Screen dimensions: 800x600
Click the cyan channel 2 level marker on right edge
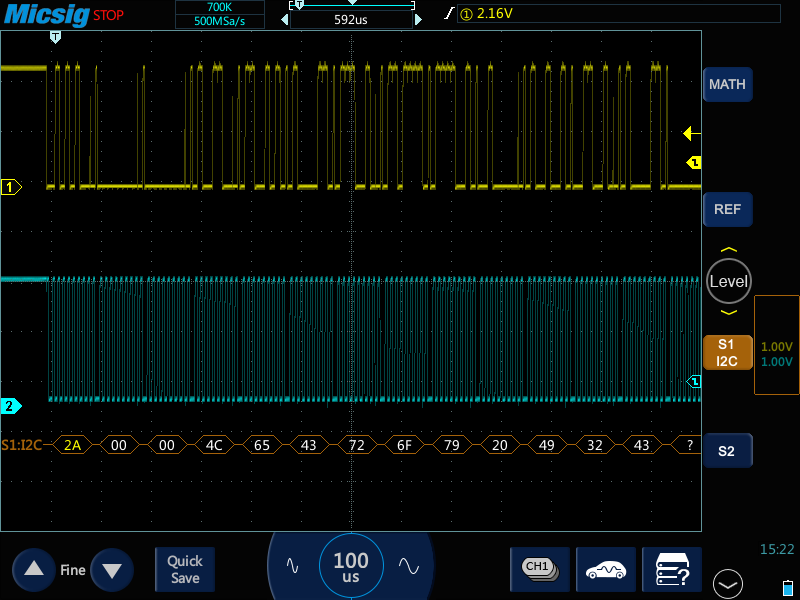tap(694, 381)
